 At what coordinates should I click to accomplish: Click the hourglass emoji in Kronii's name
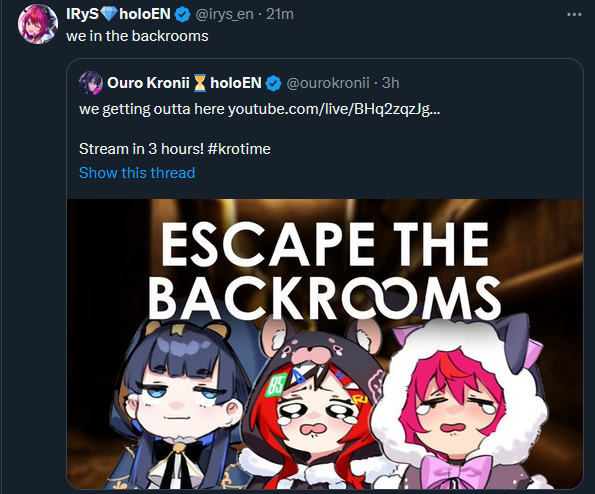pos(200,83)
